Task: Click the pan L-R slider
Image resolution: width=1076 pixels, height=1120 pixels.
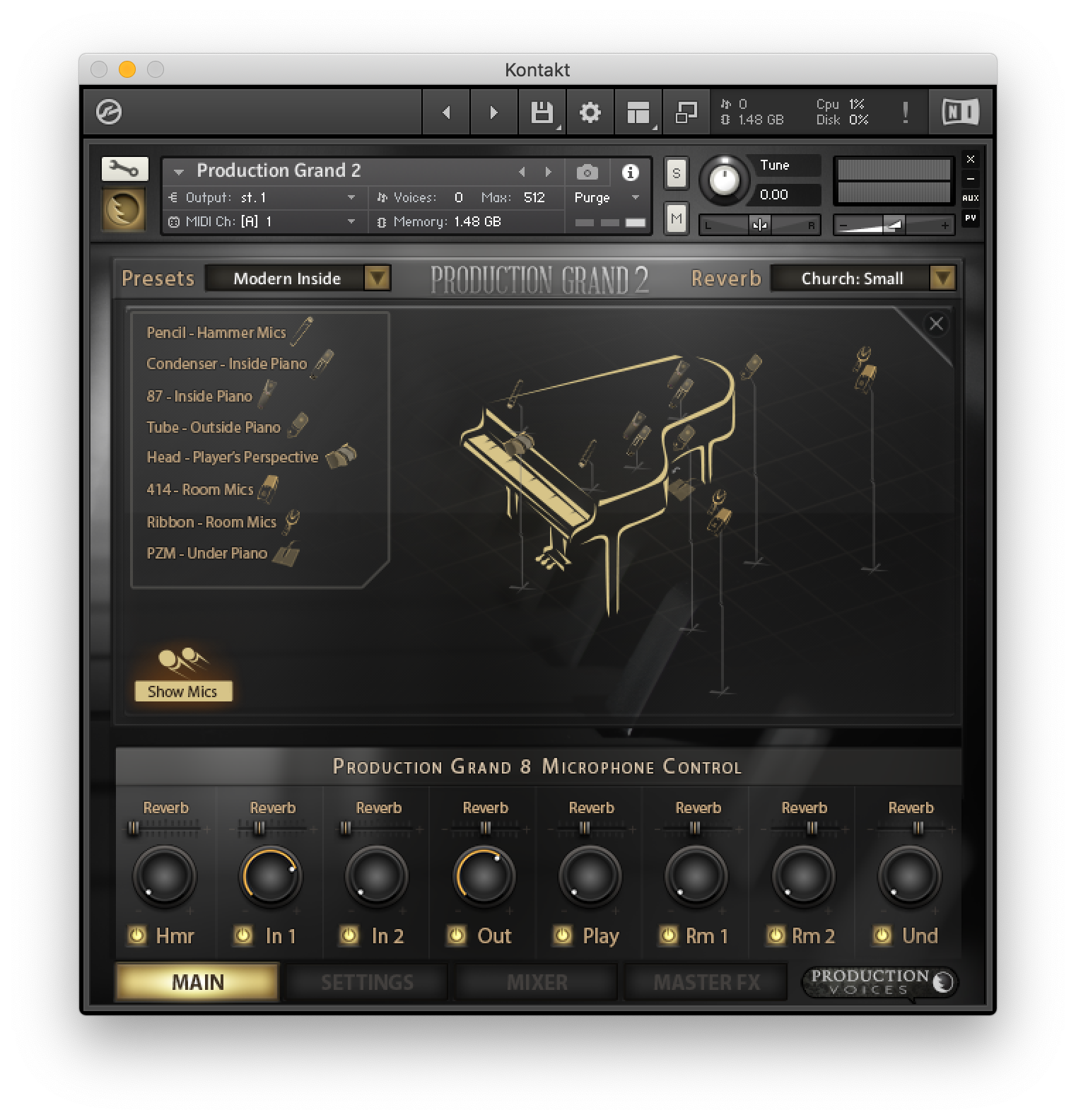Action: 760,225
